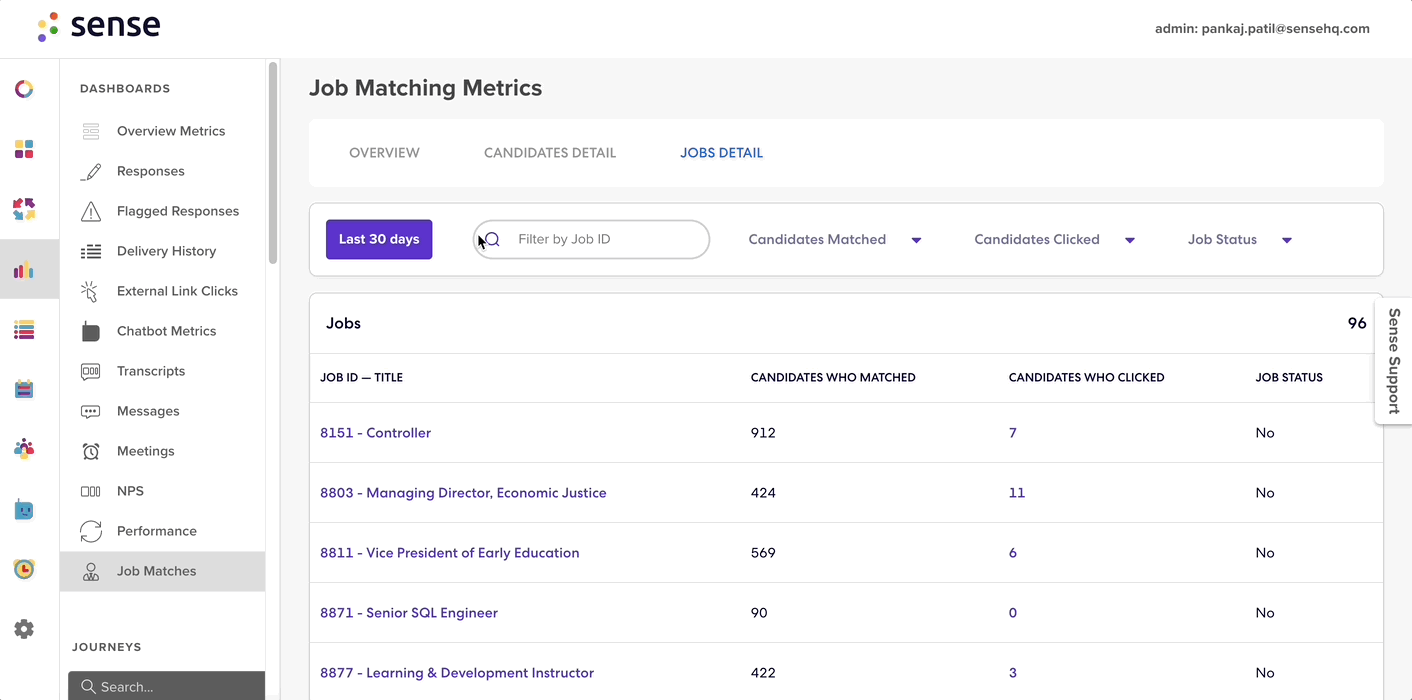Click the CANDIDATES WHO MATCHED column header
The height and width of the screenshot is (700, 1412).
[833, 378]
